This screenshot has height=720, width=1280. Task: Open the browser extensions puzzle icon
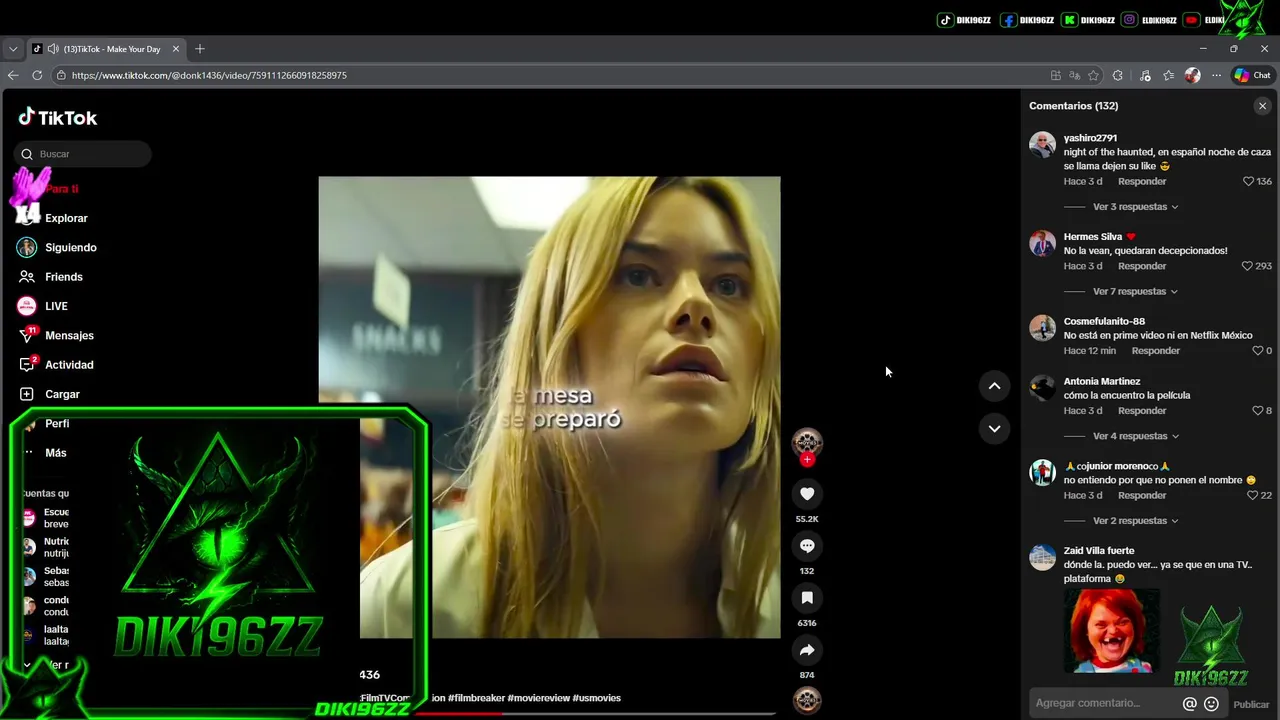tap(1118, 75)
